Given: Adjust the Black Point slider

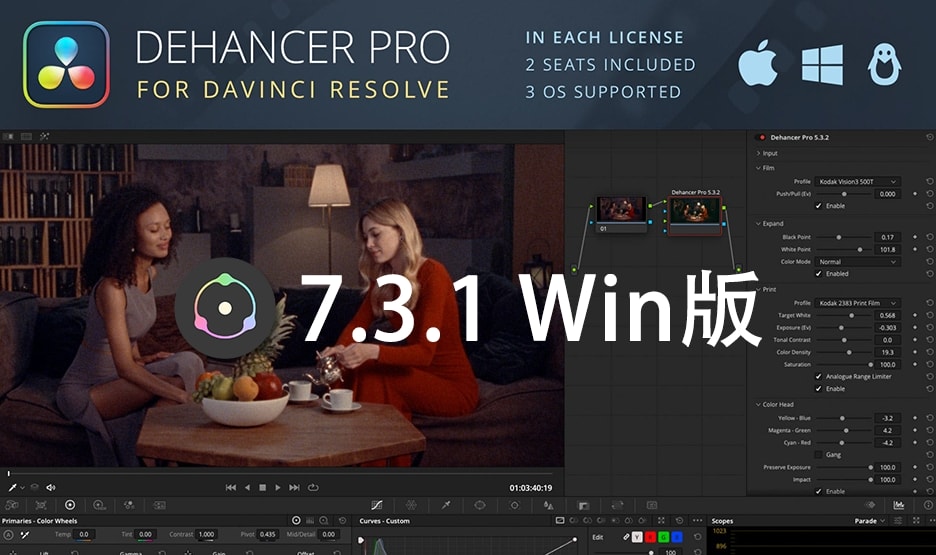Looking at the screenshot, I should (x=843, y=238).
